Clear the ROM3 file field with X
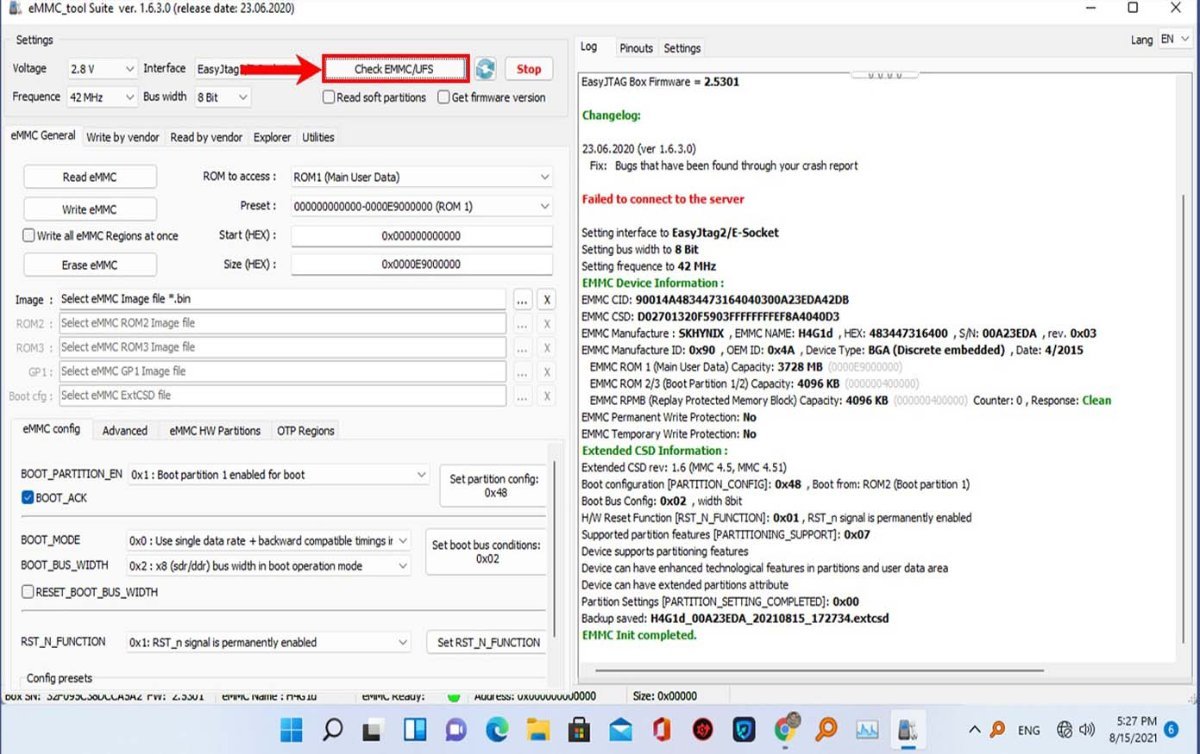This screenshot has height=754, width=1200. [x=547, y=347]
